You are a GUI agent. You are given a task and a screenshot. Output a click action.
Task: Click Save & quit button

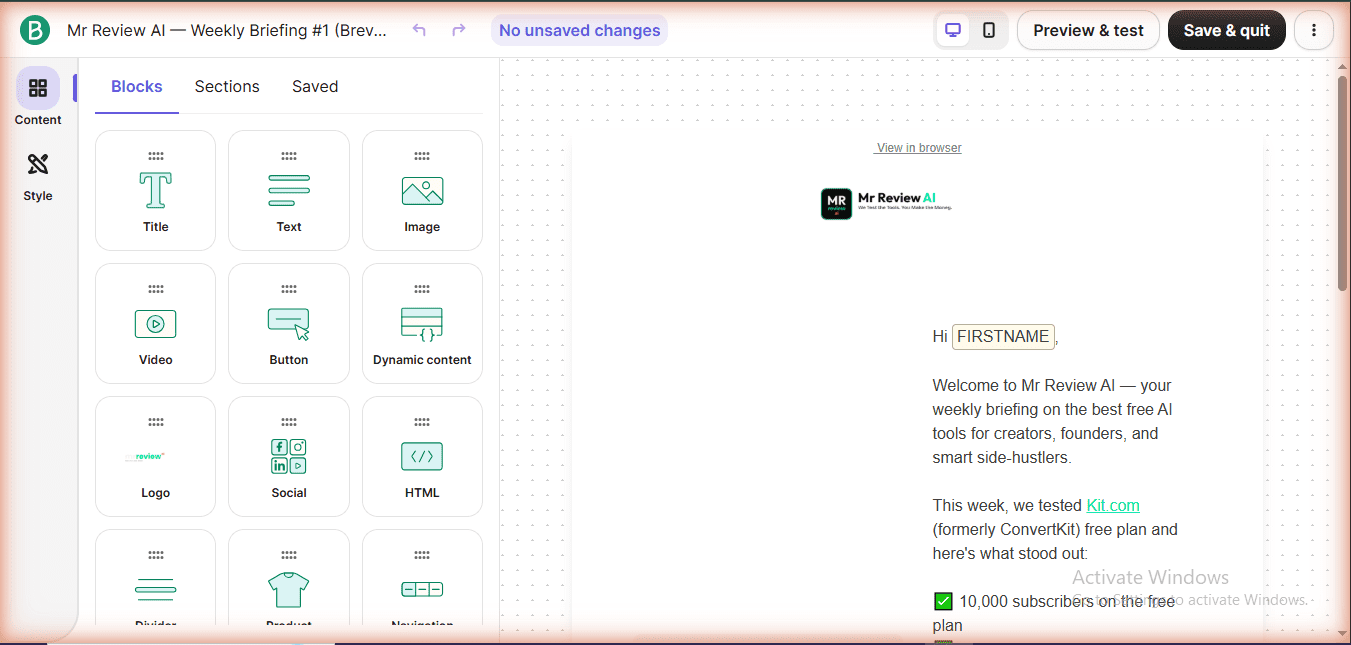pyautogui.click(x=1226, y=30)
